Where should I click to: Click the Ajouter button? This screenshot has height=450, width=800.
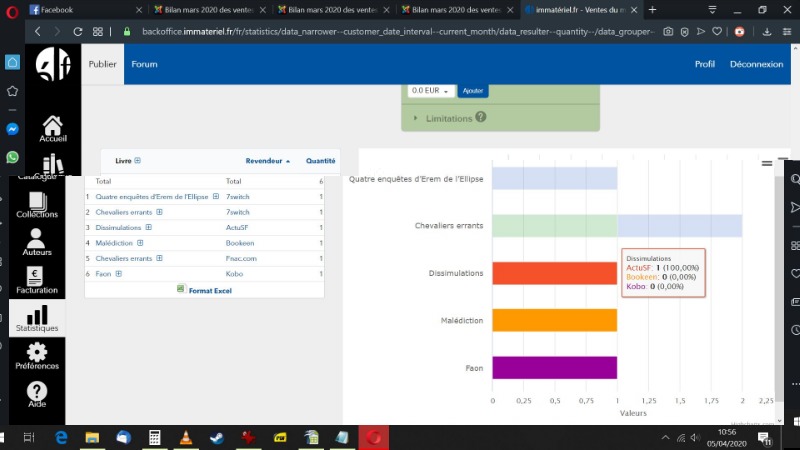tap(473, 91)
